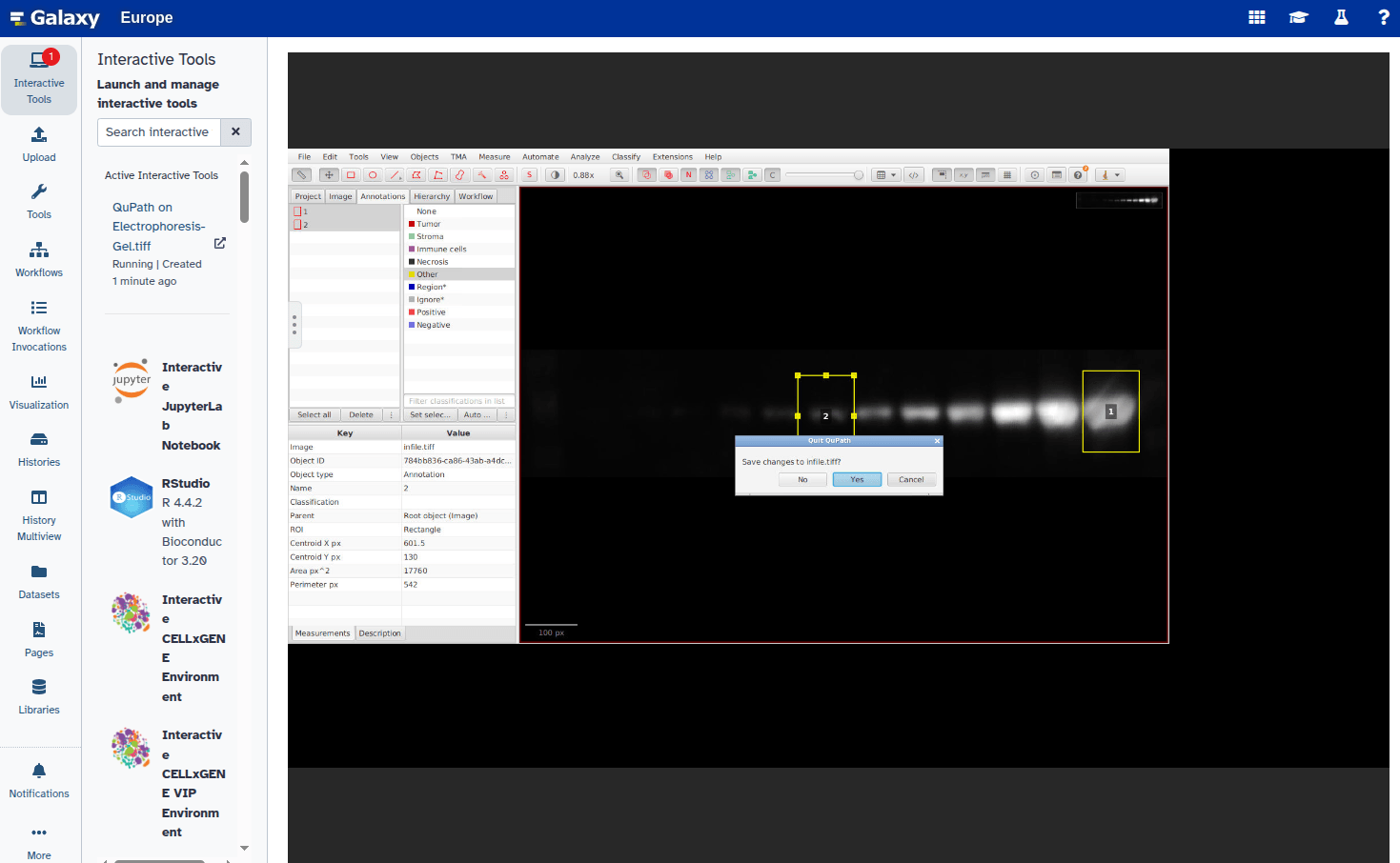Open the Line tool arrow options
The height and width of the screenshot is (863, 1400).
[x=395, y=175]
